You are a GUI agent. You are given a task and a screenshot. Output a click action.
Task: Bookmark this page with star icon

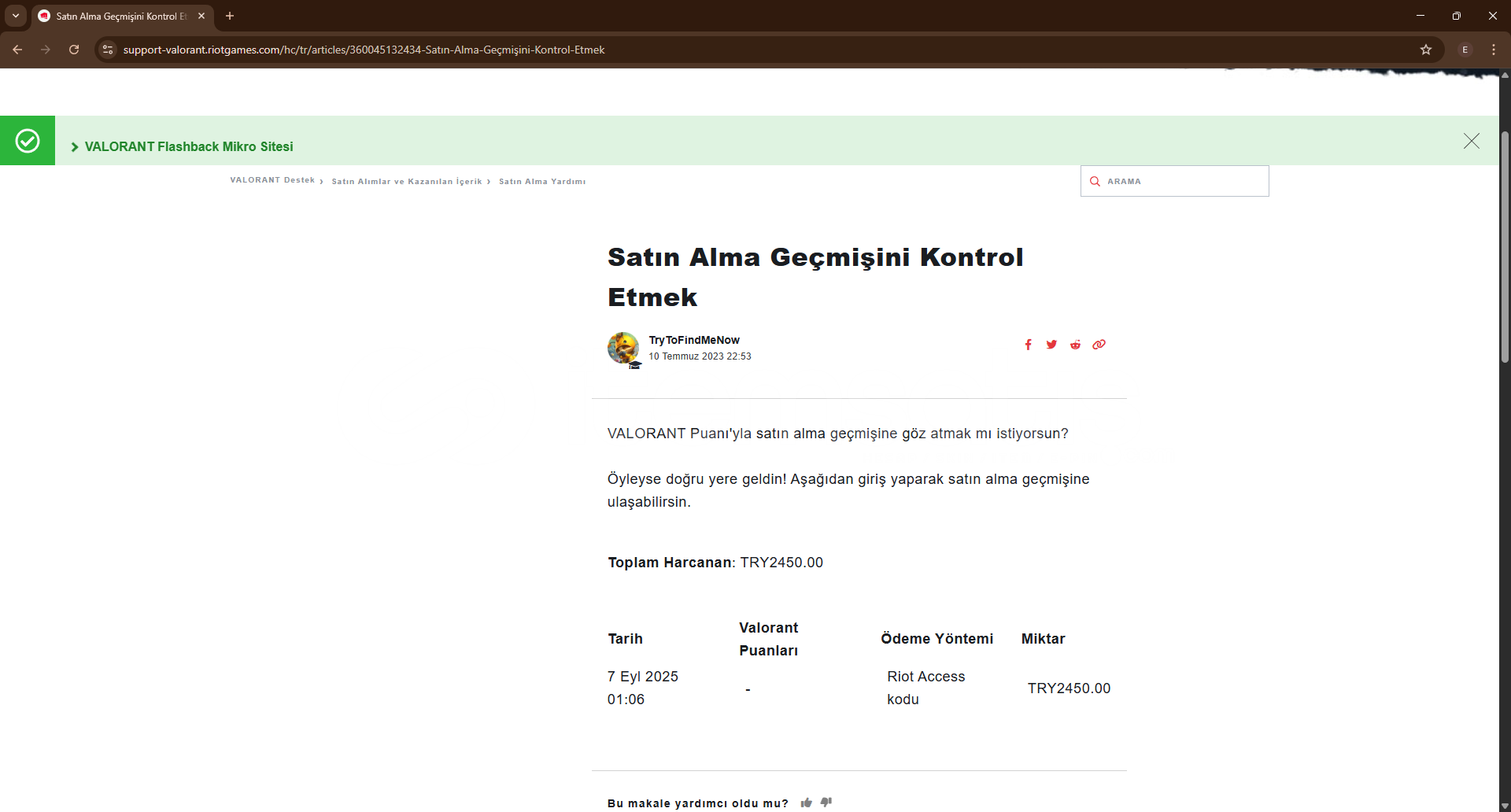point(1426,50)
